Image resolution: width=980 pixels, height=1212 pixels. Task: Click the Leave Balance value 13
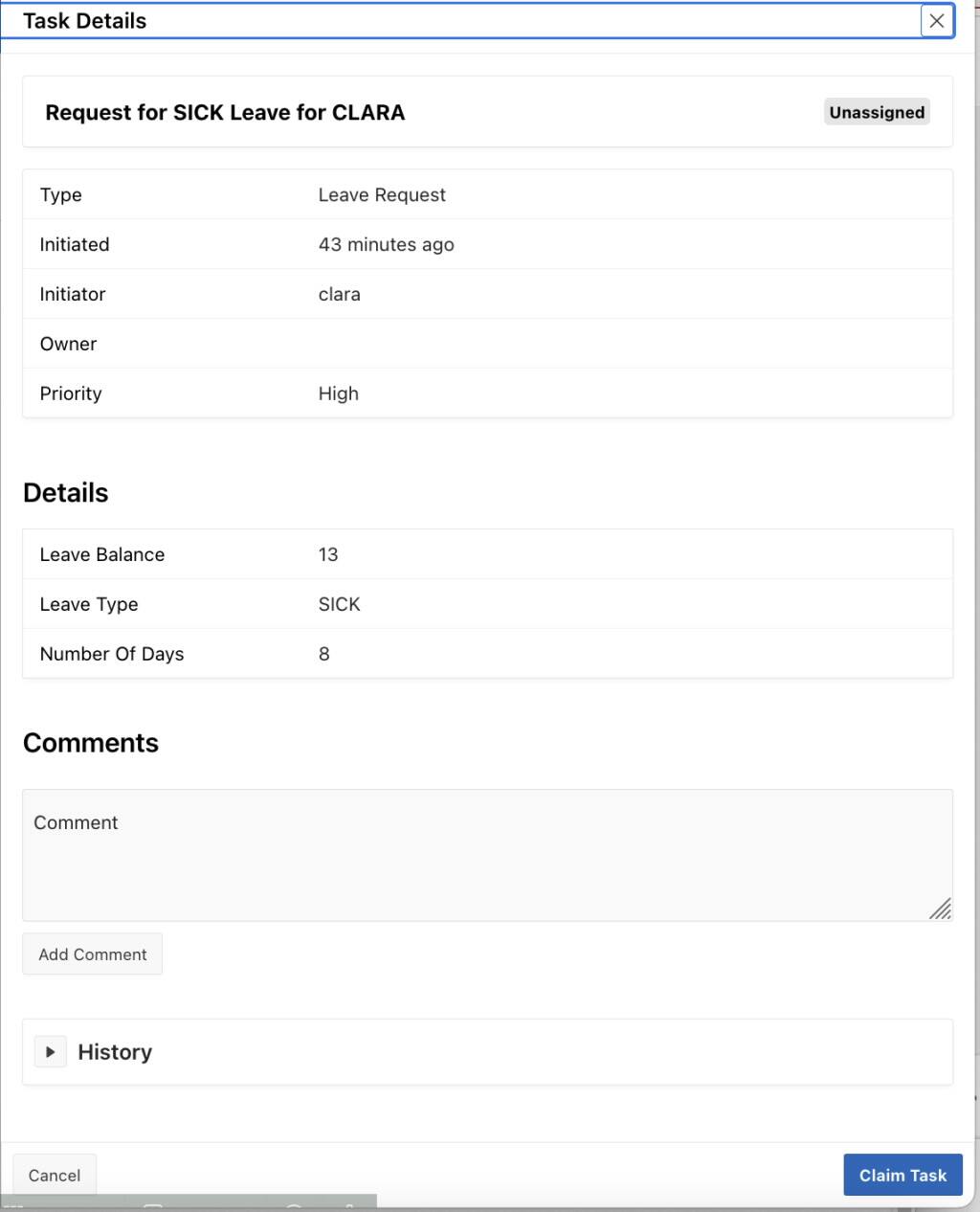click(x=327, y=554)
